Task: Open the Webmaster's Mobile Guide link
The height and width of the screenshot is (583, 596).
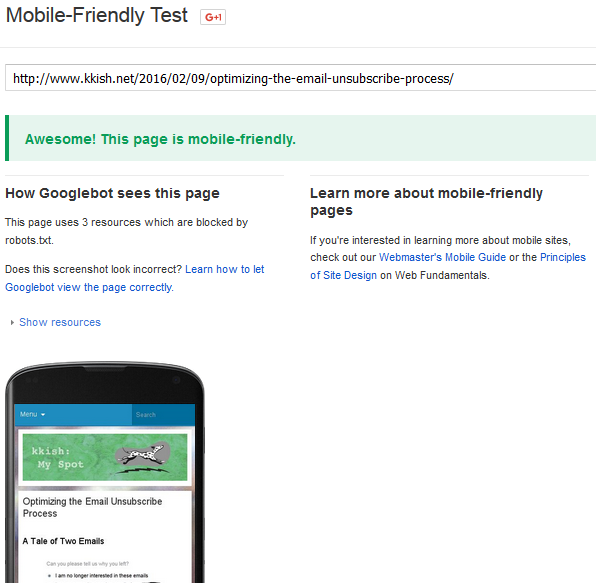Action: 442,257
